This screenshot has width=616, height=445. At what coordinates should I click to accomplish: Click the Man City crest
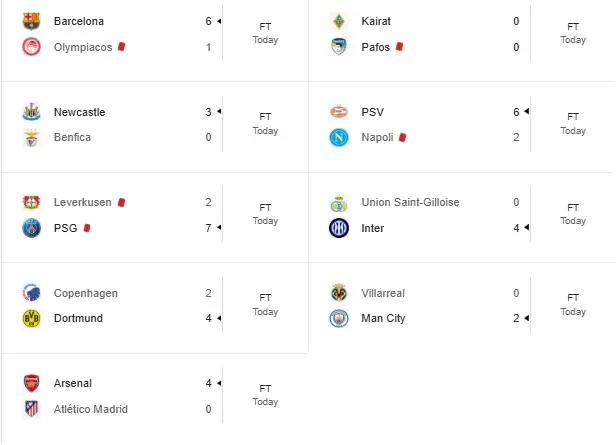click(x=339, y=318)
